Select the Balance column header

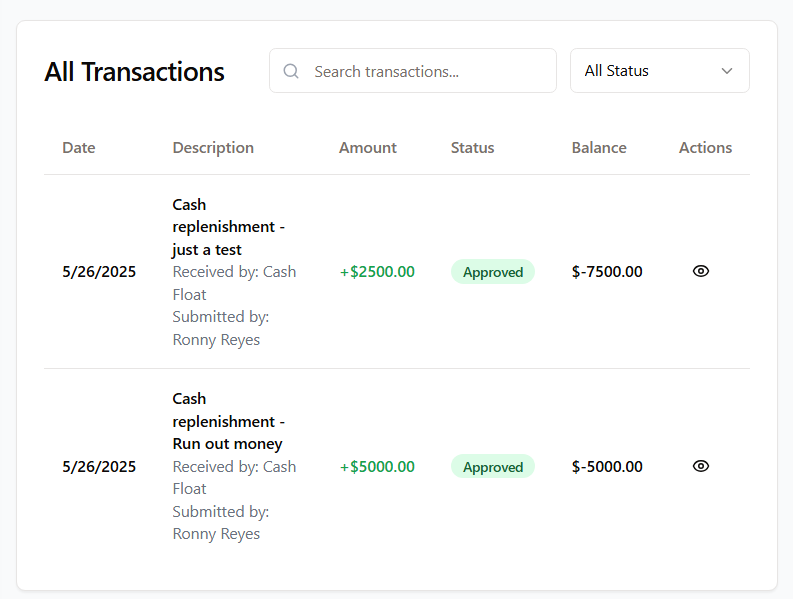pos(599,148)
